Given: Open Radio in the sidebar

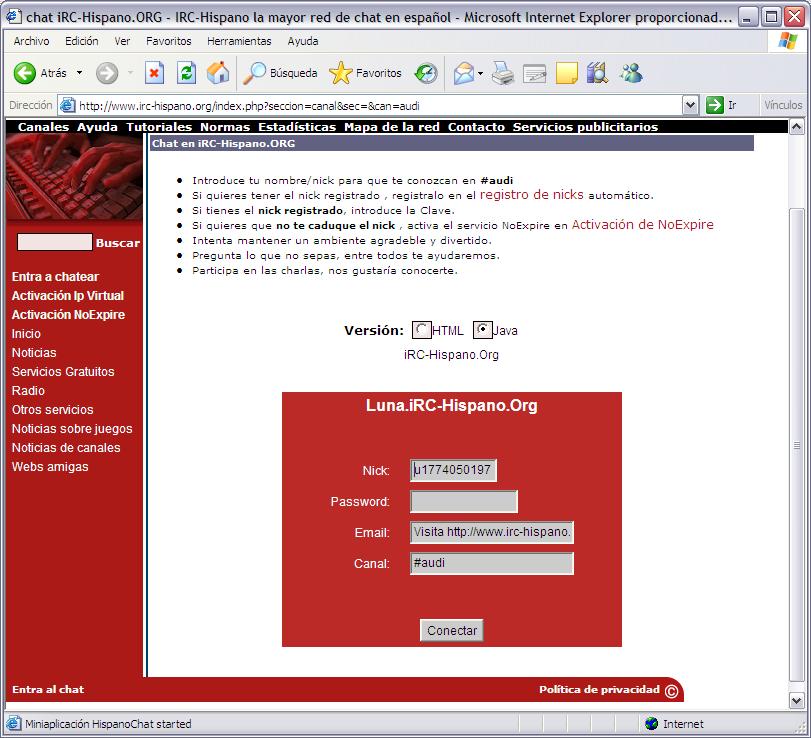Looking at the screenshot, I should pos(28,390).
